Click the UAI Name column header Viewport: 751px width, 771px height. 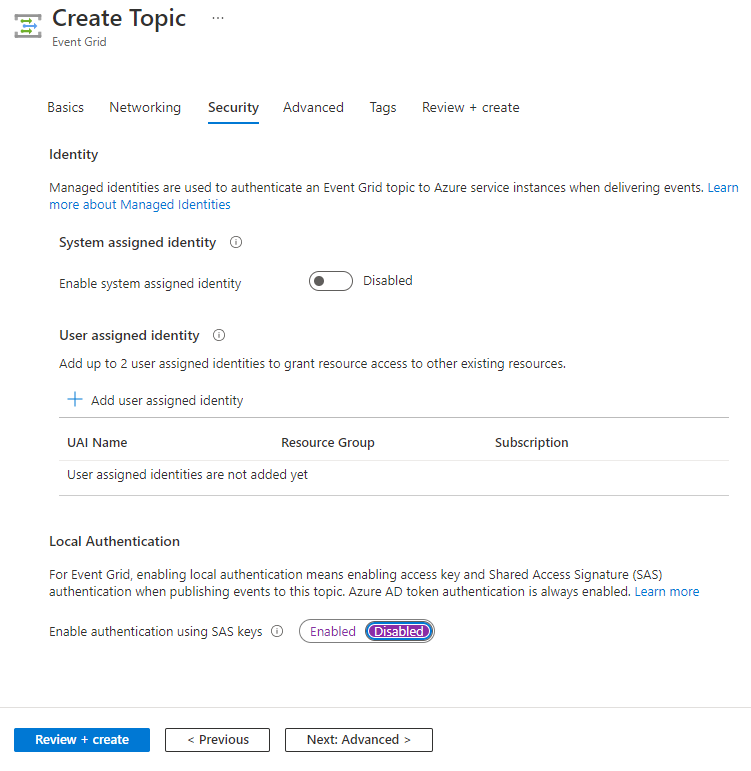pyautogui.click(x=97, y=442)
